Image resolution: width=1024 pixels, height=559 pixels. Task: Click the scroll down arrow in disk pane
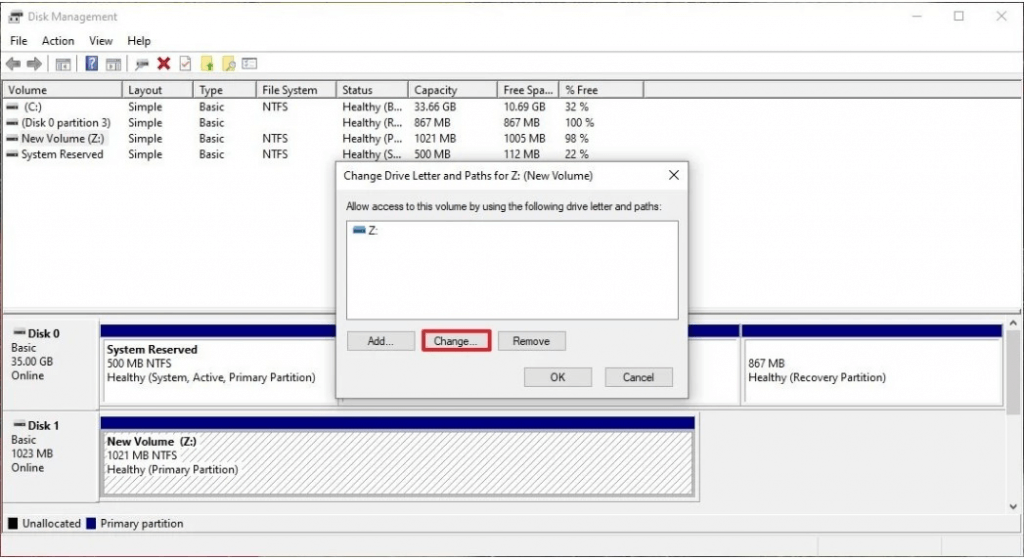point(1013,506)
